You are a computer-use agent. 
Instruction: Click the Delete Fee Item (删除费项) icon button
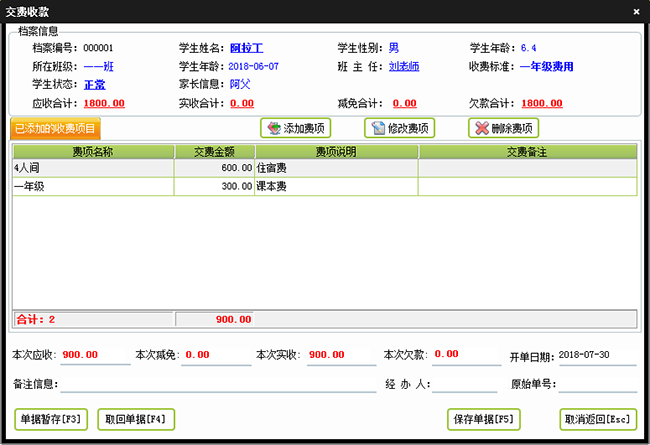pyautogui.click(x=504, y=128)
